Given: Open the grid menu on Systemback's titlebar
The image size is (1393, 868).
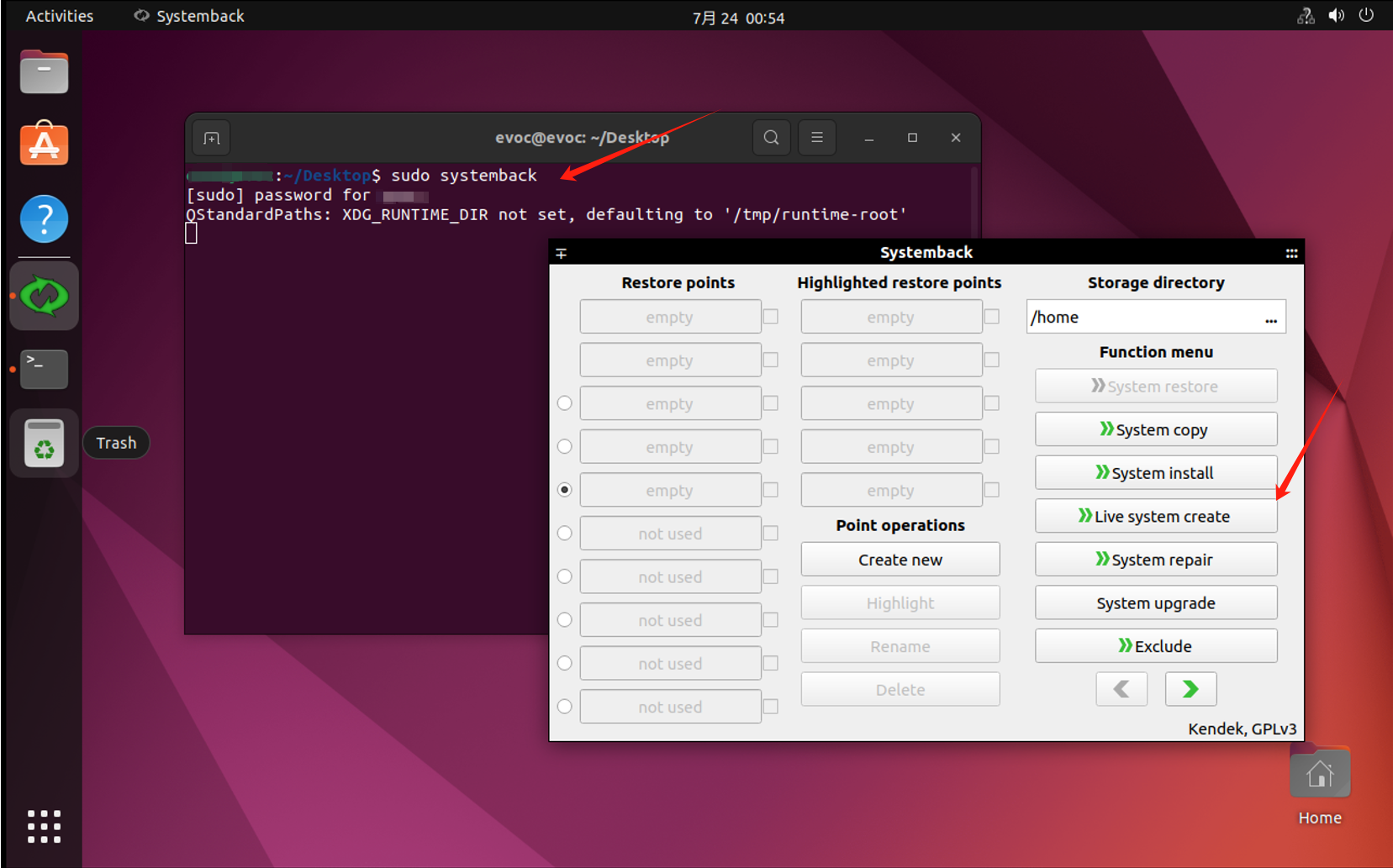Looking at the screenshot, I should tap(1291, 252).
